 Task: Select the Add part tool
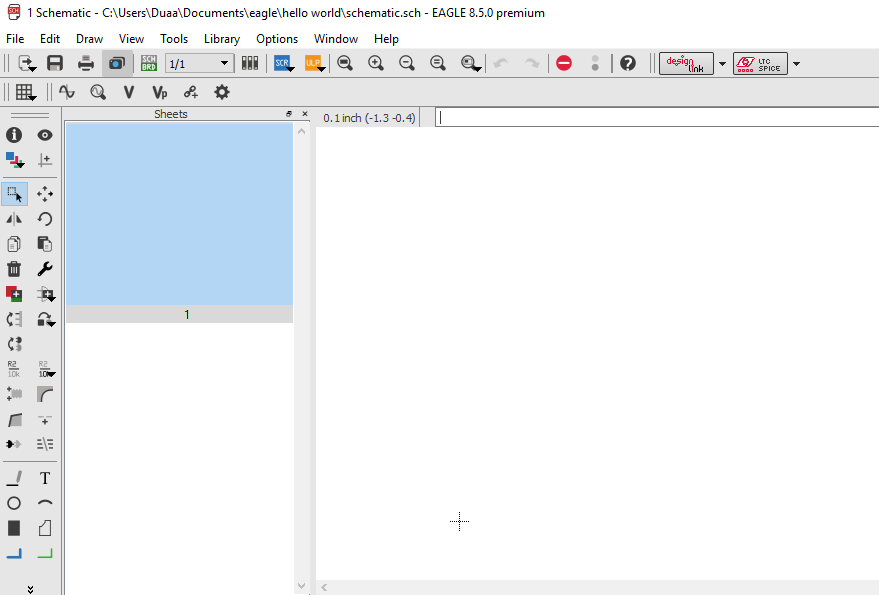pos(14,294)
